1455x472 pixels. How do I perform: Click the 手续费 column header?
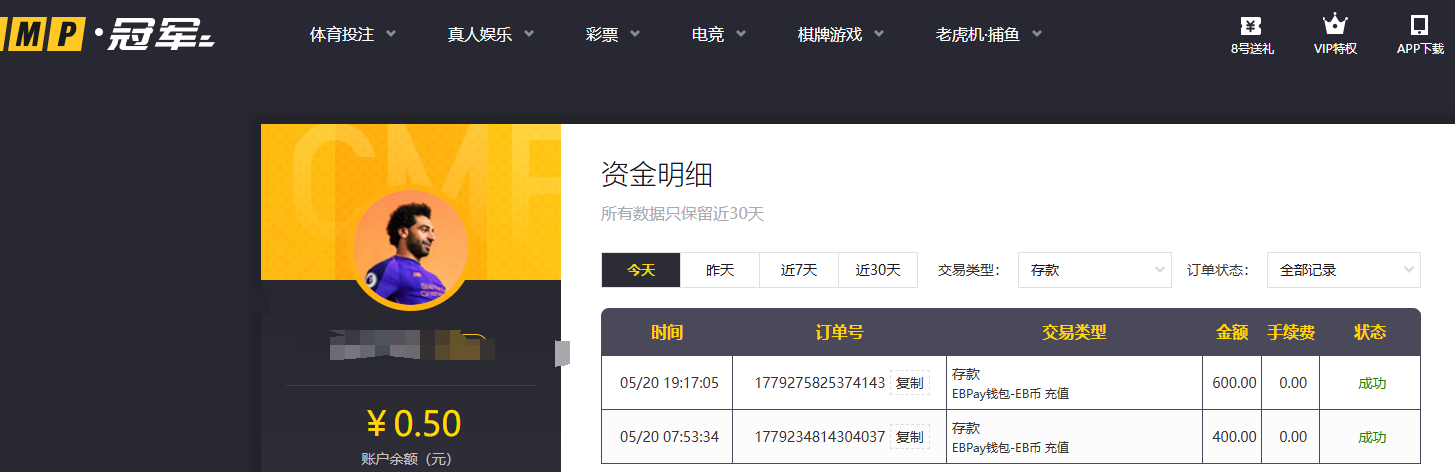pos(1292,332)
